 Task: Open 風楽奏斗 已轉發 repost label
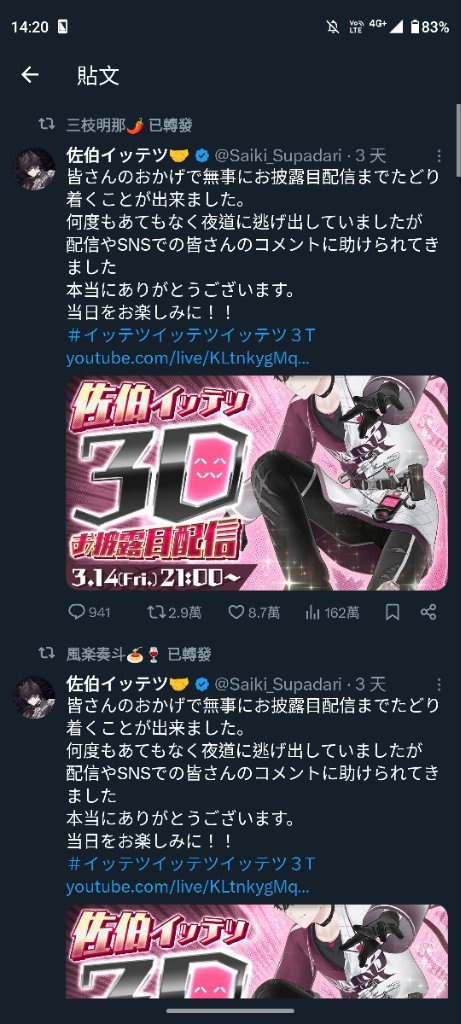139,653
